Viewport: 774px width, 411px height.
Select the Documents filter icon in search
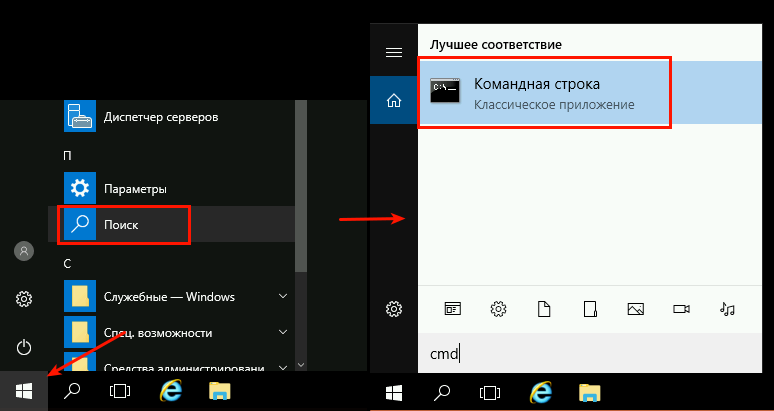(543, 309)
